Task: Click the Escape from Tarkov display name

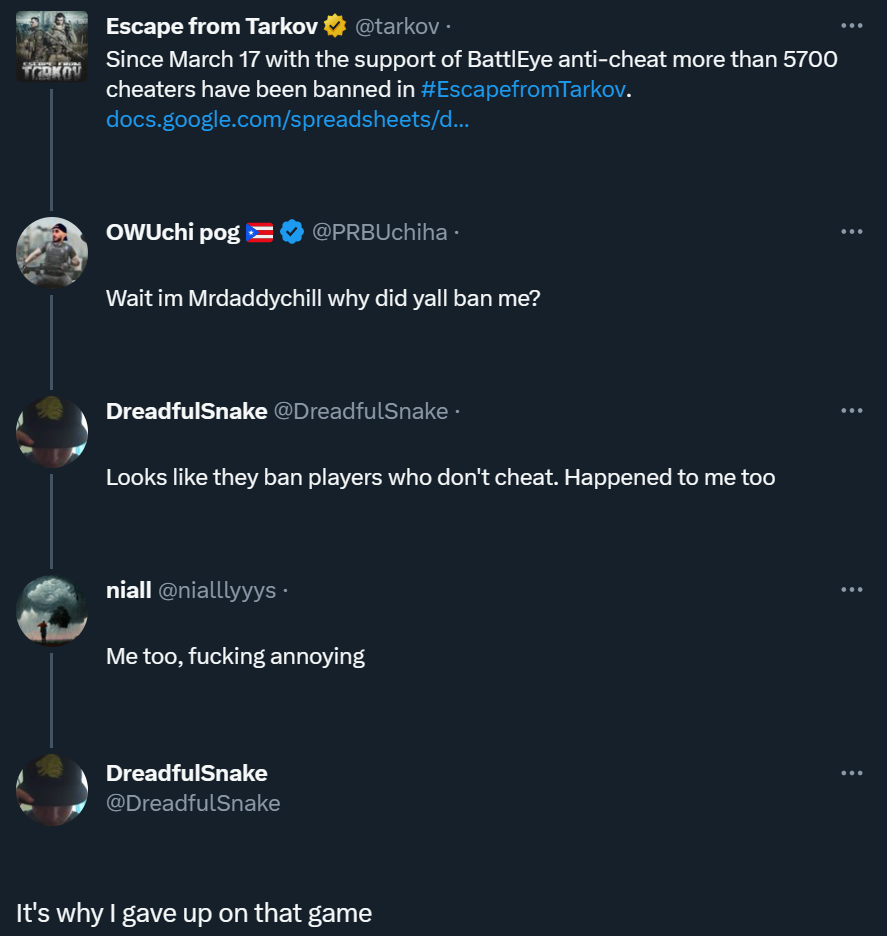Action: (x=211, y=25)
